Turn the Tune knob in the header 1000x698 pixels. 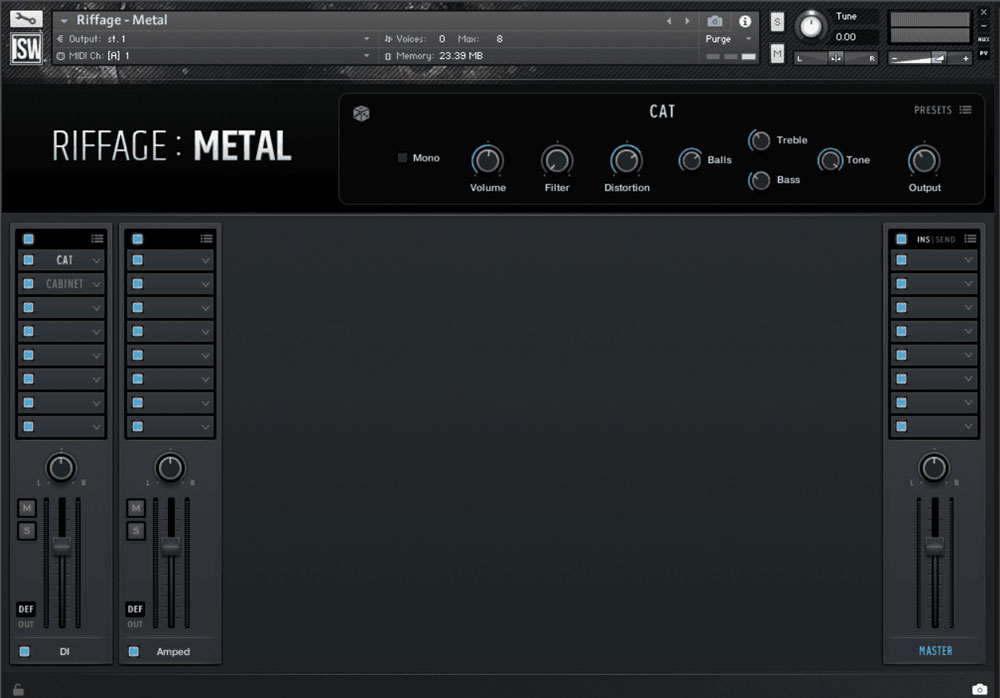[x=811, y=26]
